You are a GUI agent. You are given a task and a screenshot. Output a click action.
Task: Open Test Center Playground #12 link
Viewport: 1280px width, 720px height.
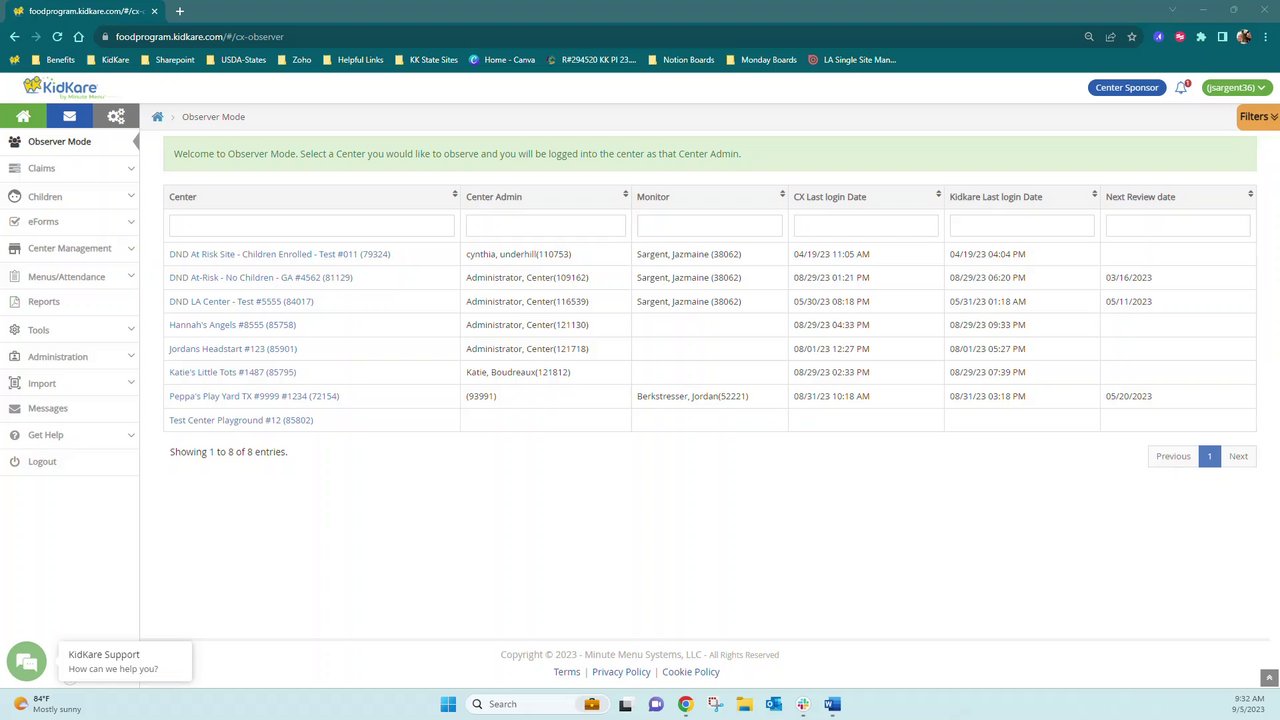pyautogui.click(x=241, y=420)
